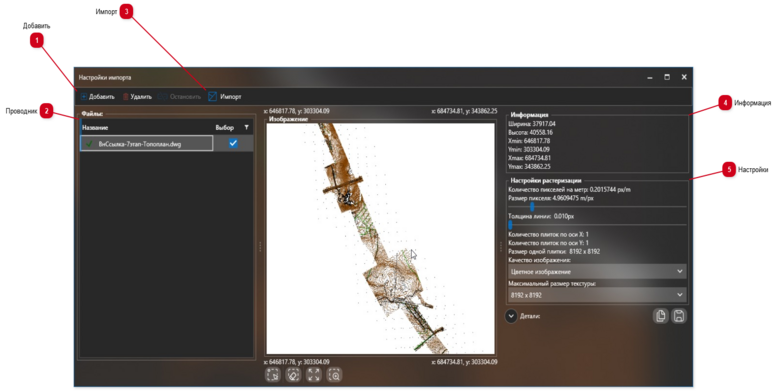Image resolution: width=779 pixels, height=392 pixels.
Task: Click the greyed-out Остановить toolbar button
Action: pos(179,97)
